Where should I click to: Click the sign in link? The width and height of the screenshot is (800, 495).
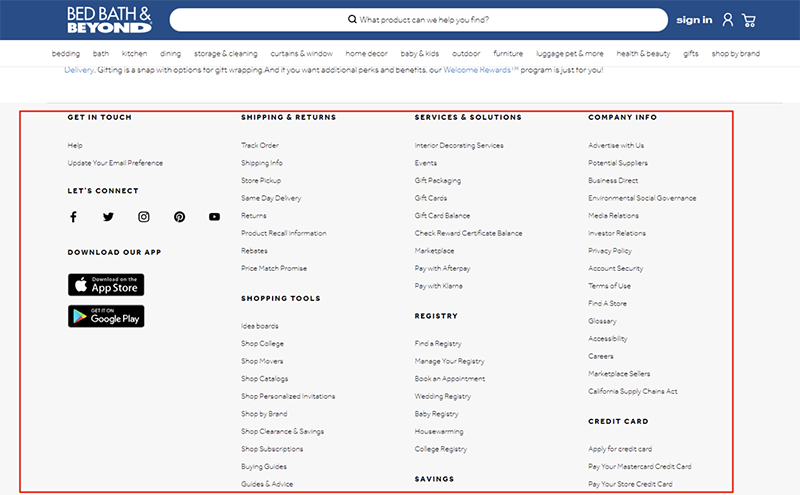tap(694, 20)
